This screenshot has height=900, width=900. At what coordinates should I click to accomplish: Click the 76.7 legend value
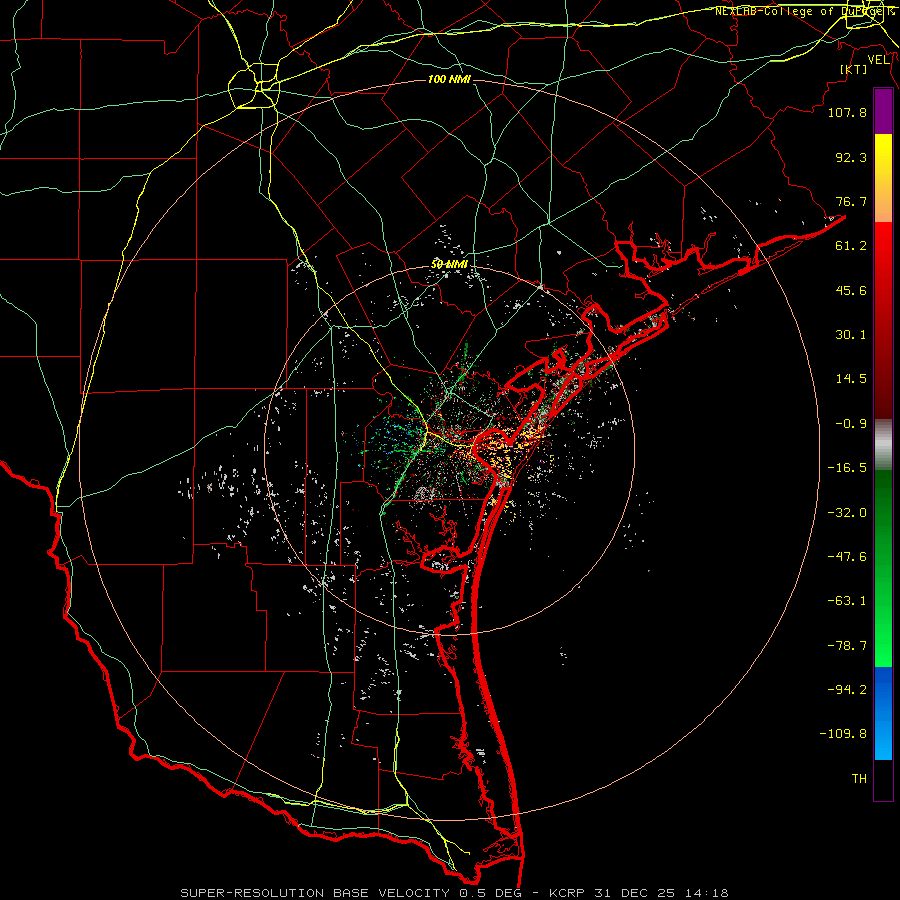pyautogui.click(x=851, y=201)
